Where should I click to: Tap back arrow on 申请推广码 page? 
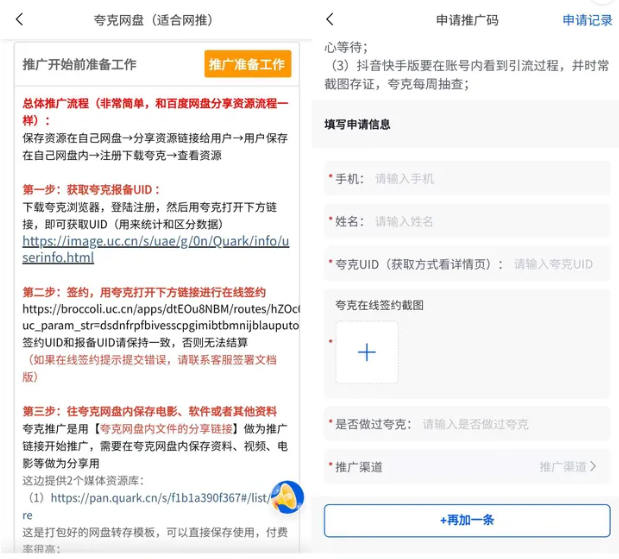(330, 19)
